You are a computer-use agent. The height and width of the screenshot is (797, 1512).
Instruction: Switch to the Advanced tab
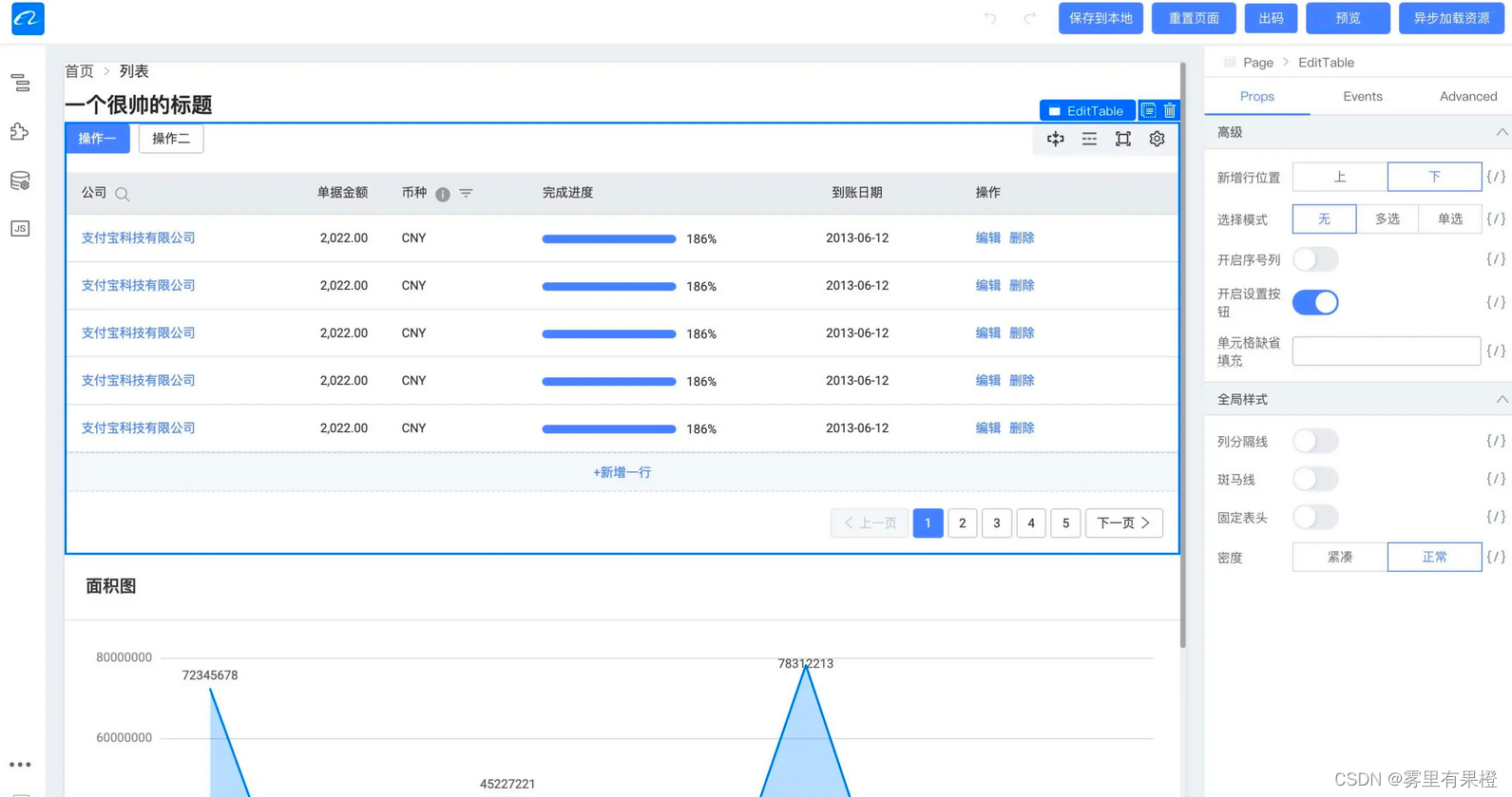tap(1467, 96)
